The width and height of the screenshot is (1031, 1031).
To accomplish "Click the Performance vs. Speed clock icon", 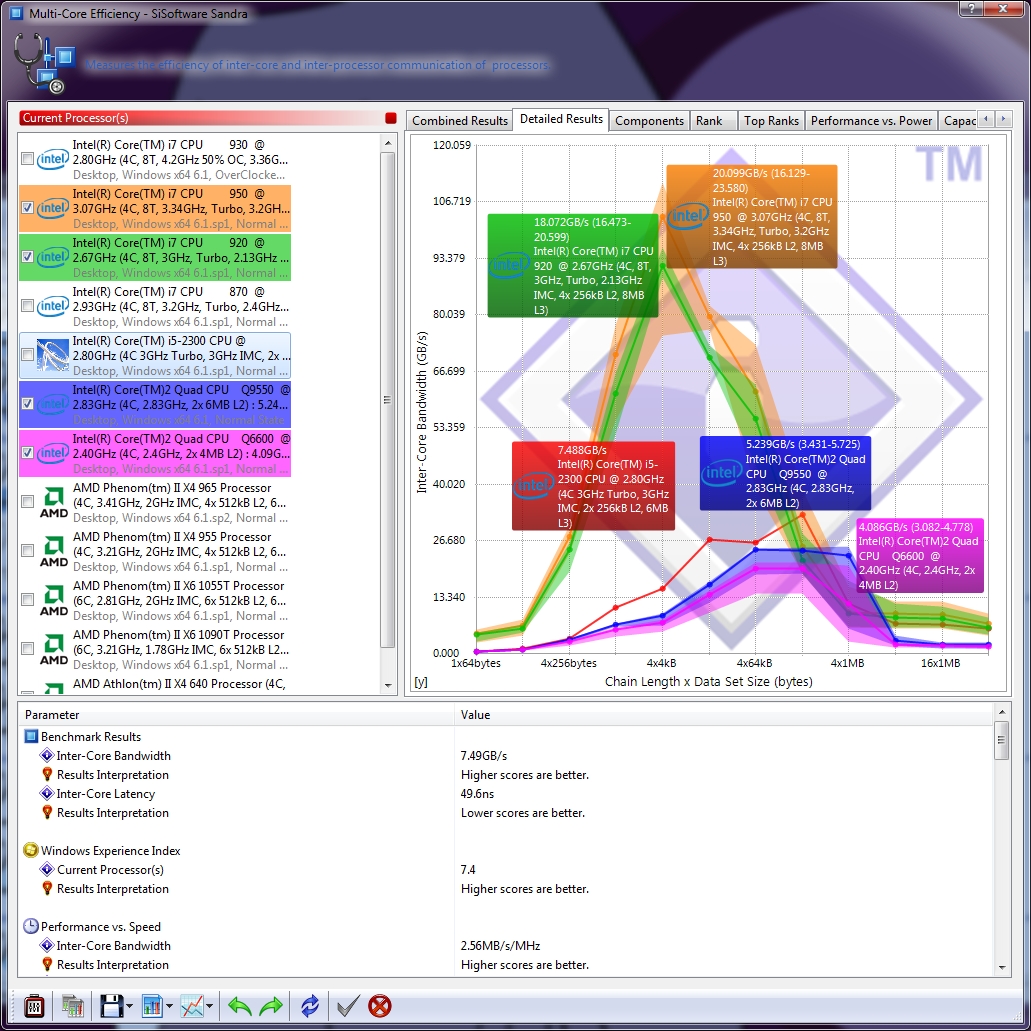I will click(30, 926).
